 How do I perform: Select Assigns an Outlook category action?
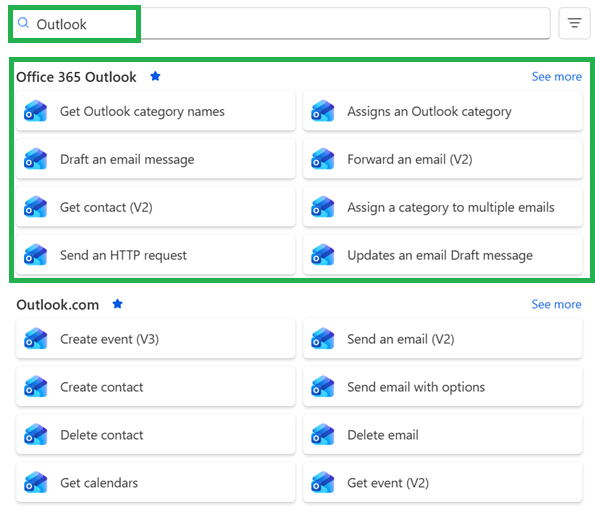(x=442, y=111)
